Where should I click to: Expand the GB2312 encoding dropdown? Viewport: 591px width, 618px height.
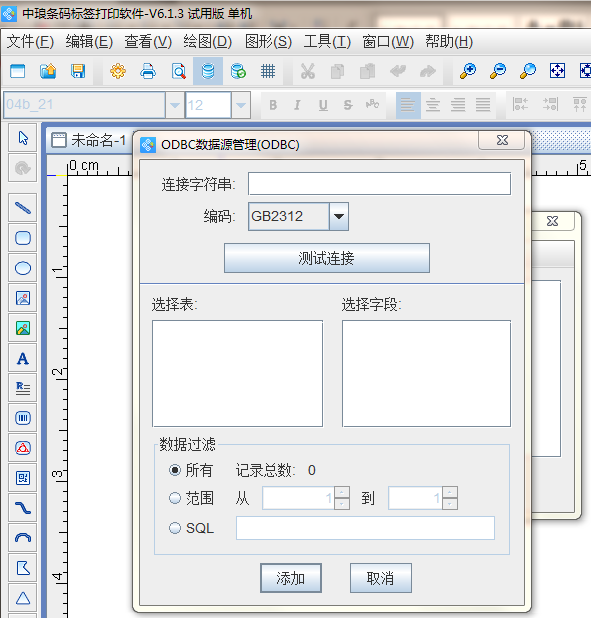click(x=339, y=216)
